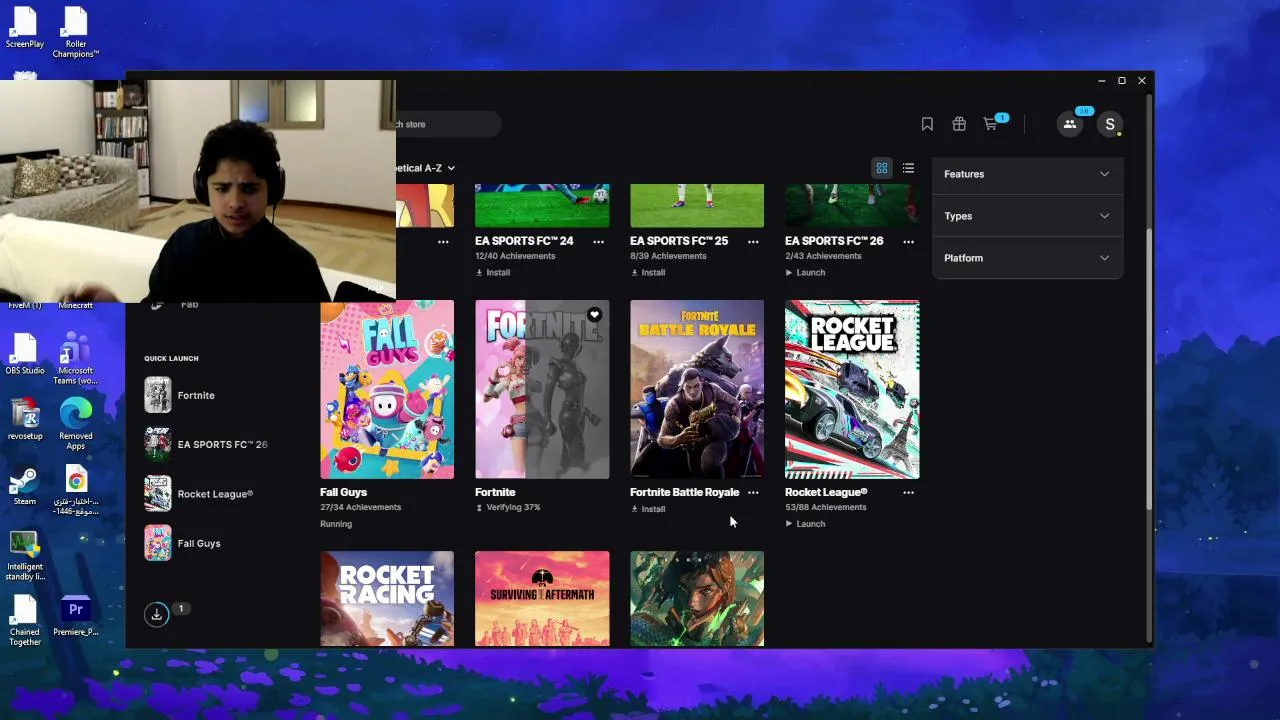Click '12/40 Achievements' text
The image size is (1280, 720).
(515, 256)
